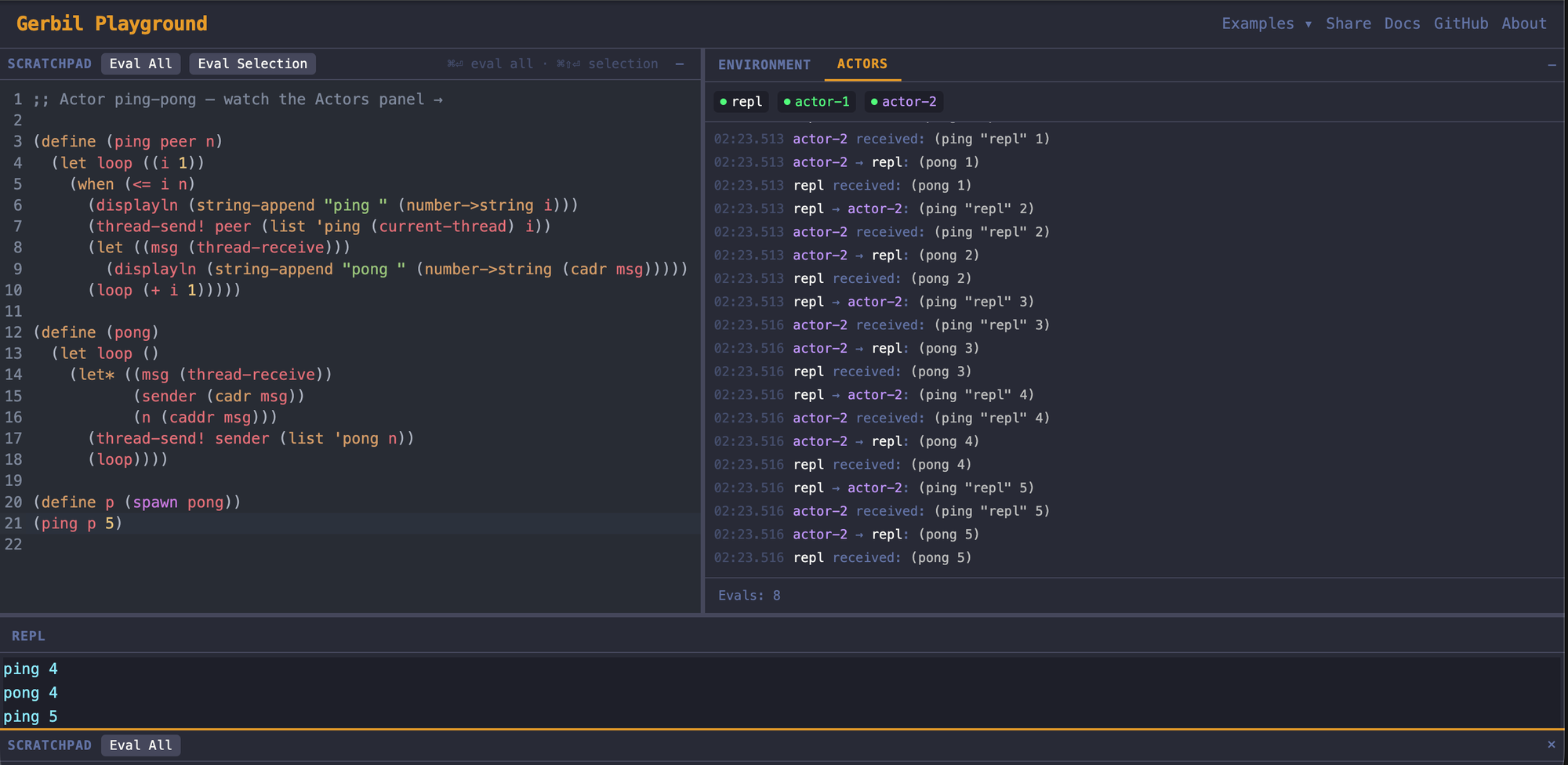Image resolution: width=1568 pixels, height=765 pixels.
Task: Click Eval All in the bottom scratchpad bar
Action: (141, 745)
